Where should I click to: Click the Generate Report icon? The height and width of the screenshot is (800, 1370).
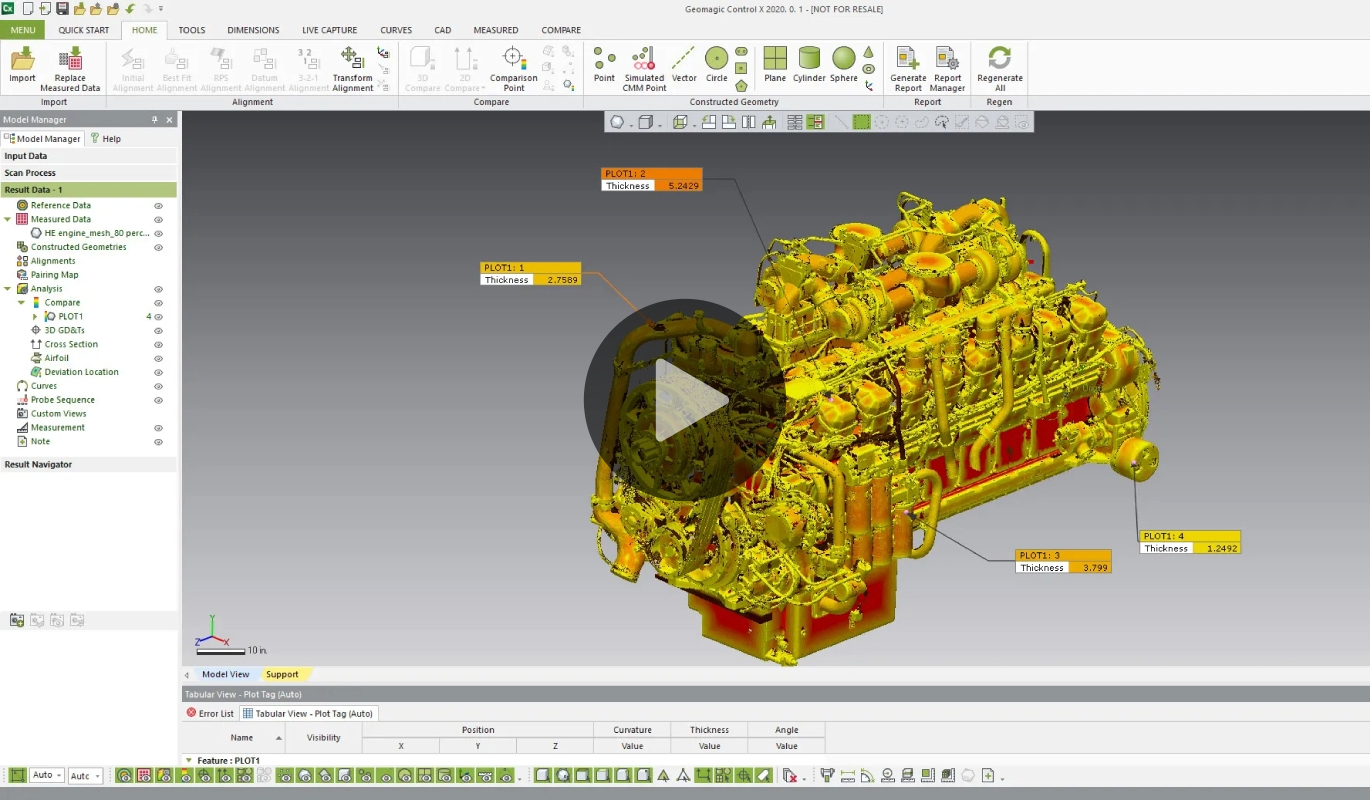908,69
